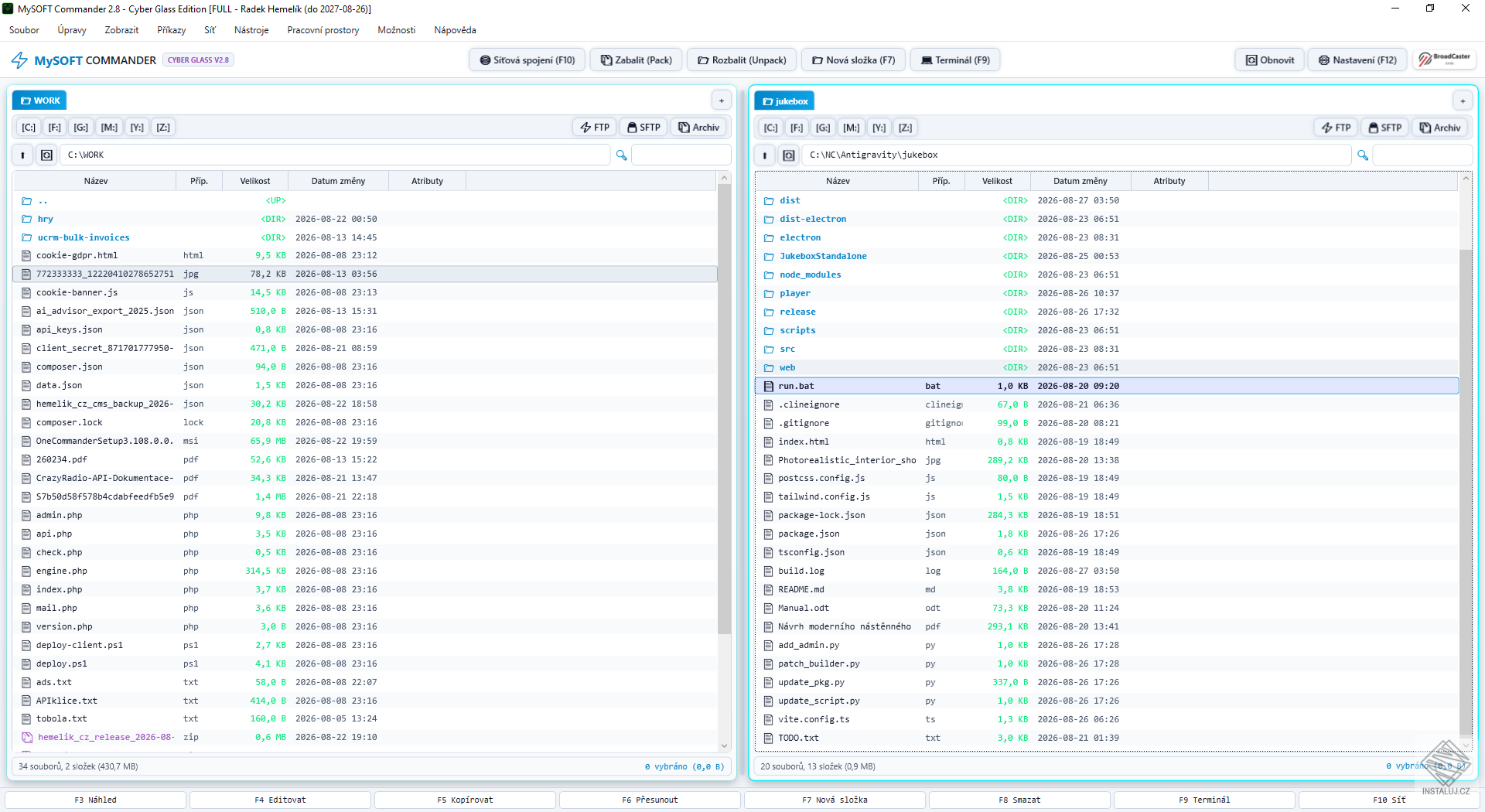Open SFTP connection in left panel

pos(643,128)
